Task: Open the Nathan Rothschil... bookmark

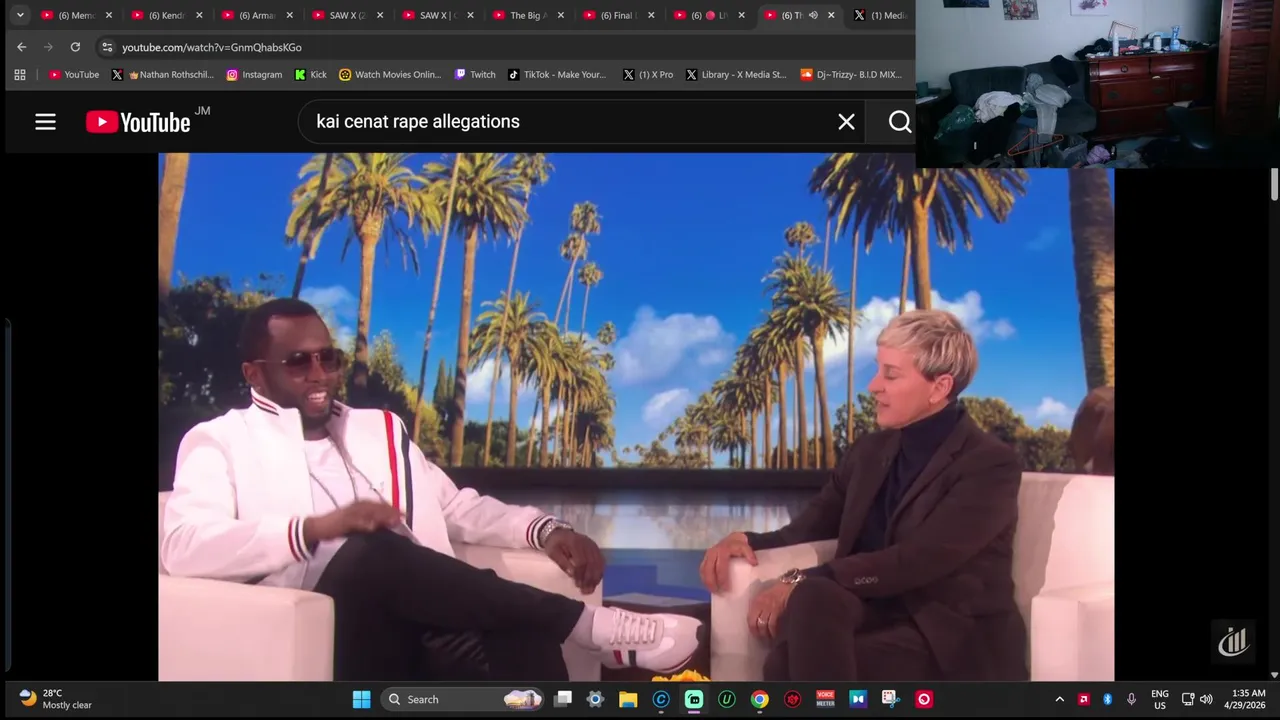Action: tap(162, 74)
